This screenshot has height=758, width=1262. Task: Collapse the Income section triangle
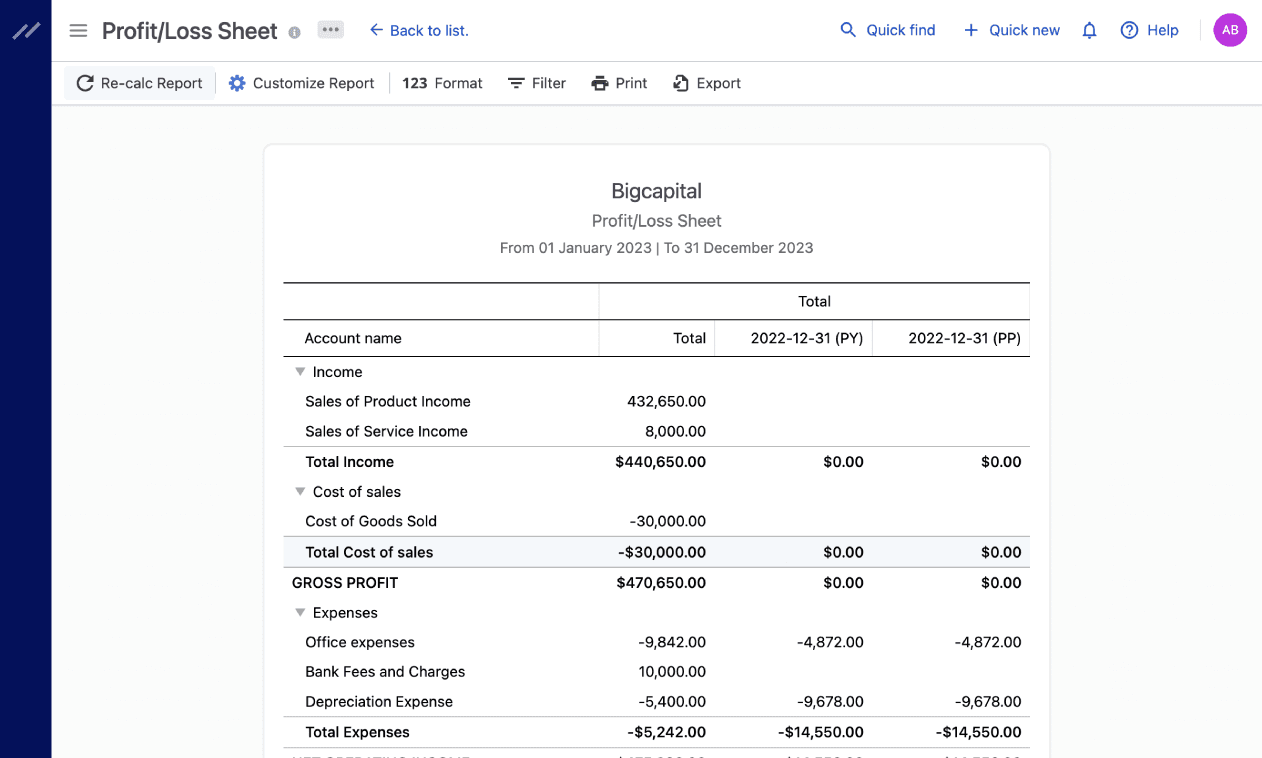(300, 372)
